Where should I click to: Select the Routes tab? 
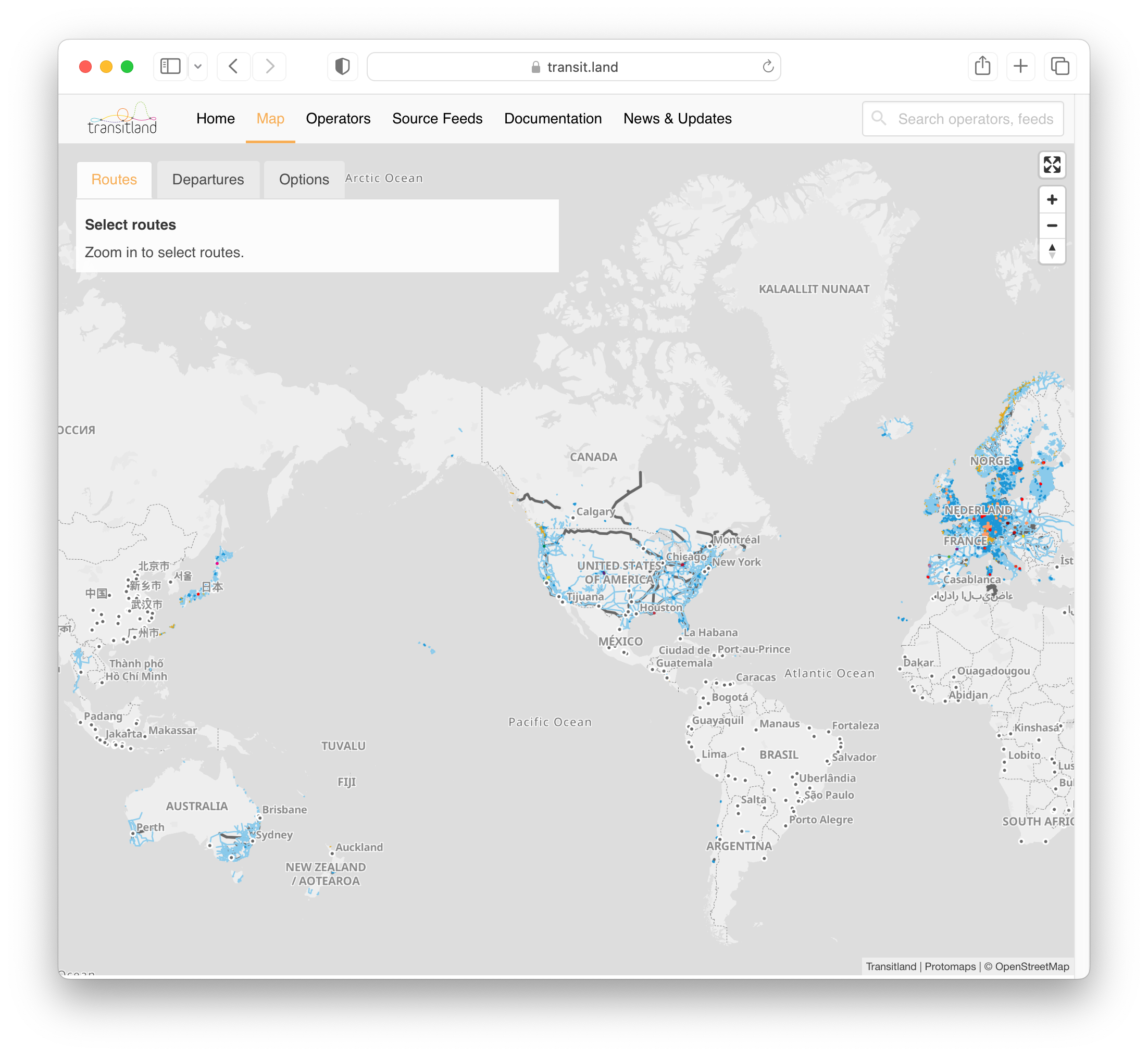click(x=115, y=180)
